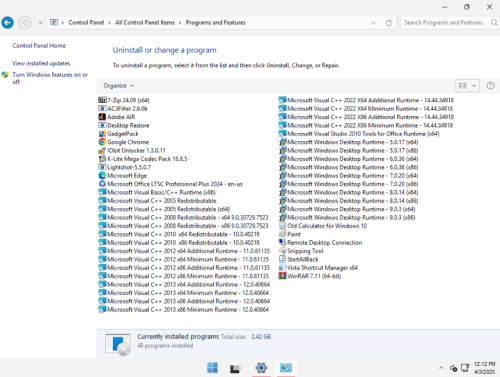Select the 7-Zip 24.09 program icon
The height and width of the screenshot is (377, 500).
click(102, 100)
